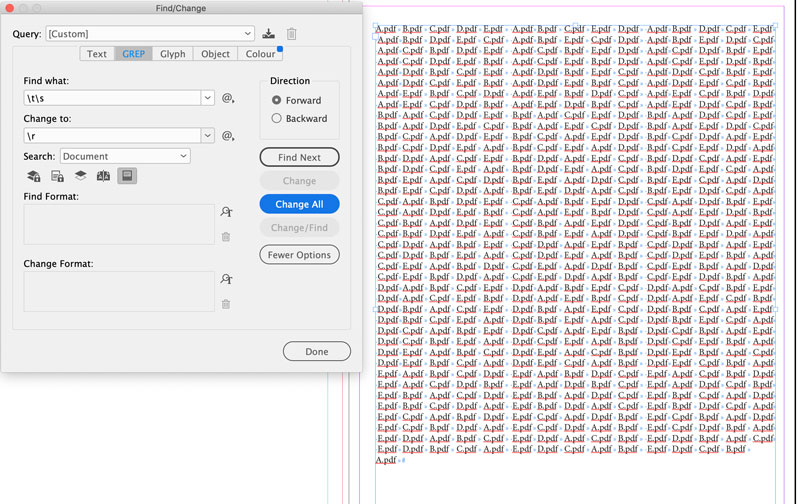
Task: Click the Change All button
Action: 299,204
